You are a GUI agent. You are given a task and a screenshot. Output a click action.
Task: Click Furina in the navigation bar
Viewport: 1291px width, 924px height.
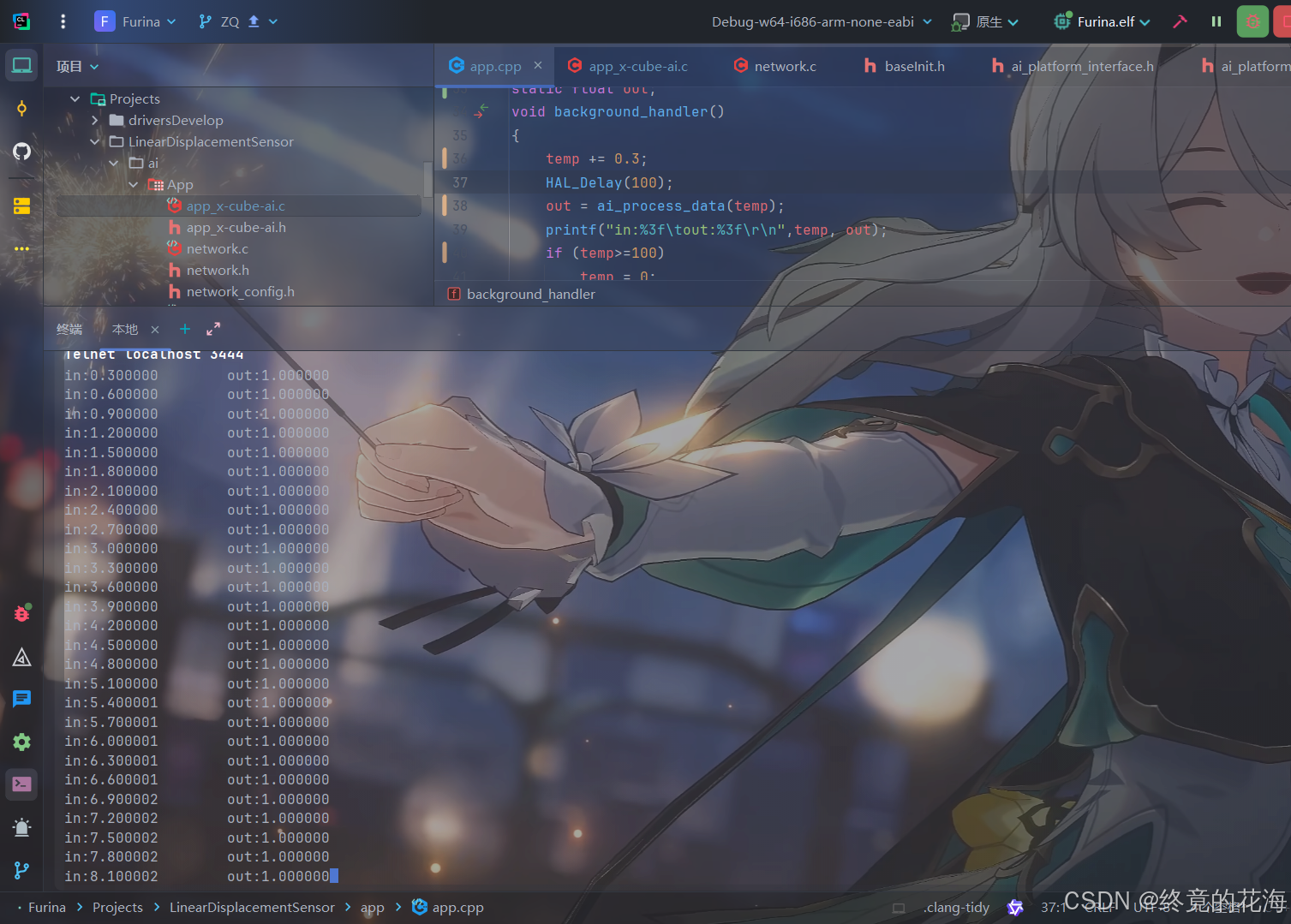[x=47, y=908]
